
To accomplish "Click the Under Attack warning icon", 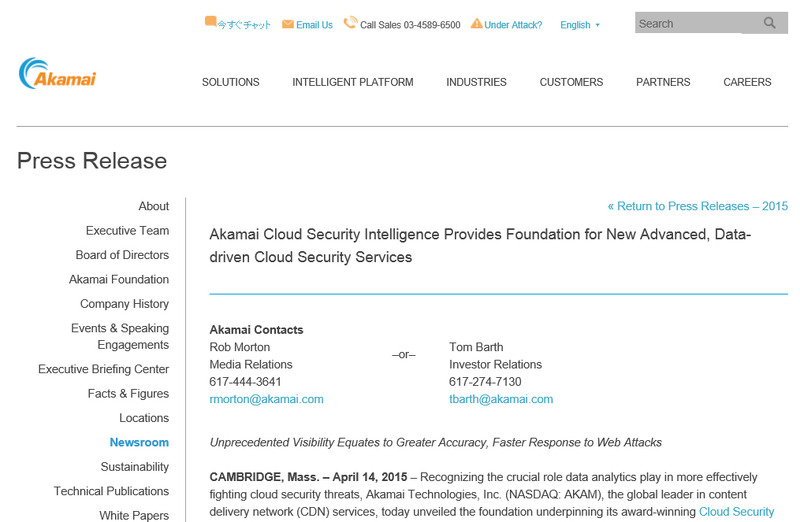I will (476, 23).
